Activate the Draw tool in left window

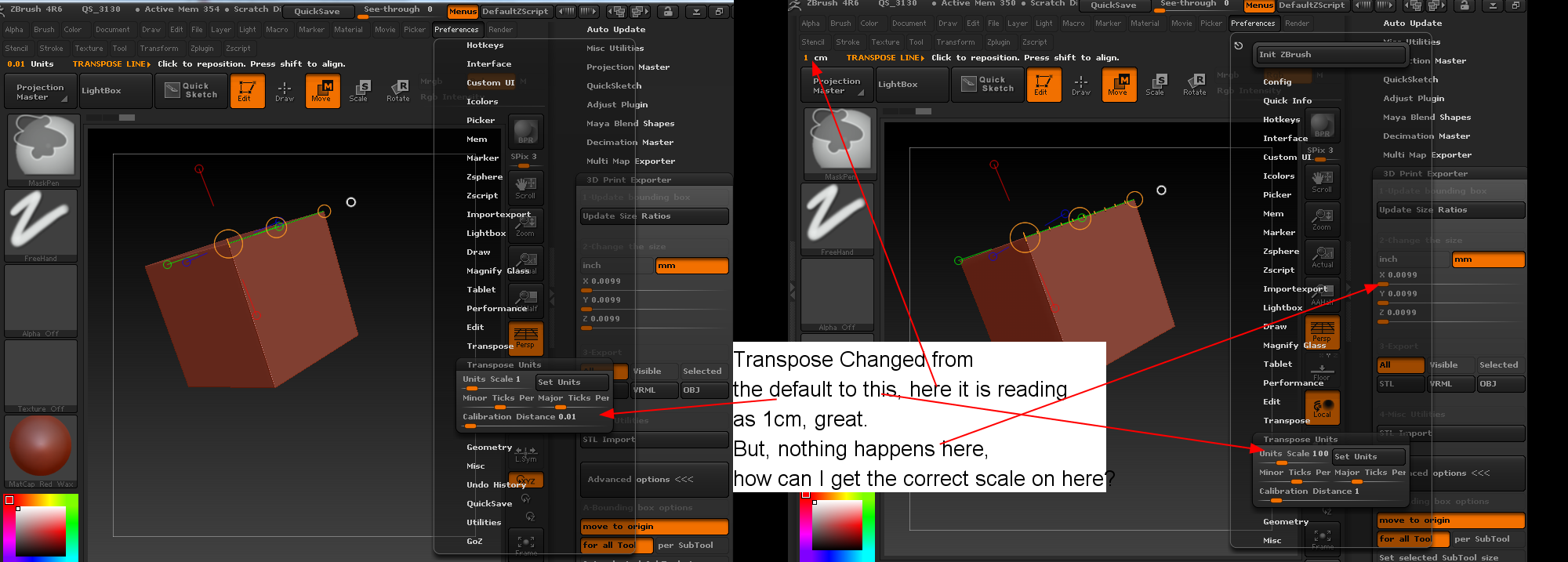point(285,91)
